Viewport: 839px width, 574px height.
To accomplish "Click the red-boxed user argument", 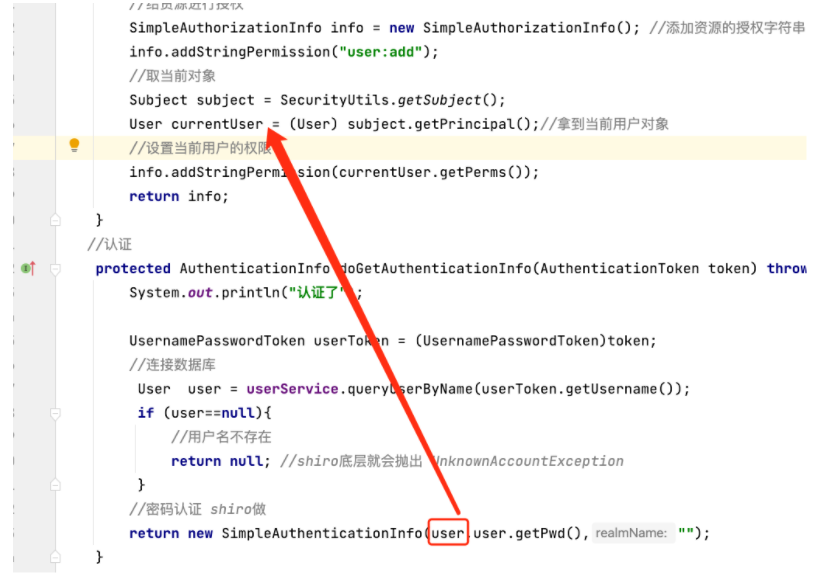I will tap(448, 533).
